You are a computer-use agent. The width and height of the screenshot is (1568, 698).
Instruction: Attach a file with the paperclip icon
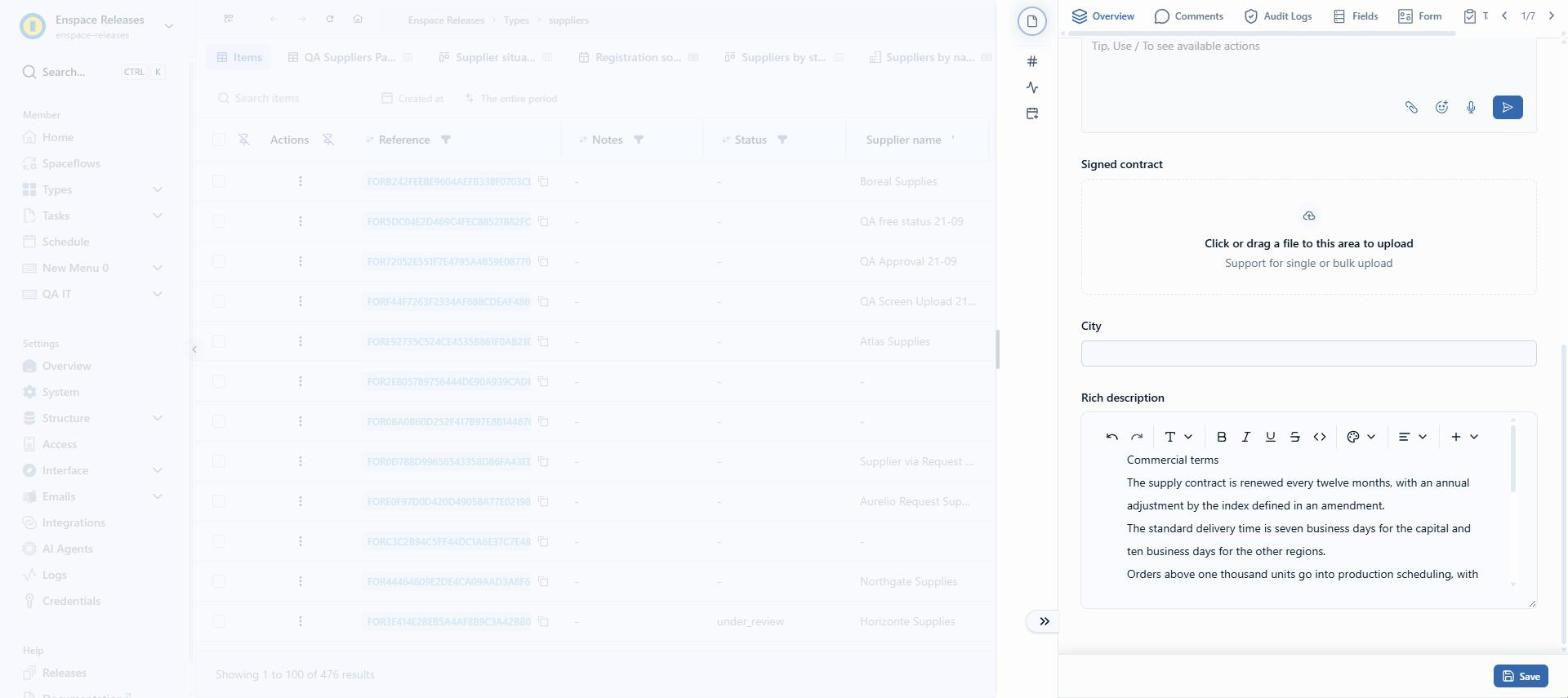[1411, 107]
